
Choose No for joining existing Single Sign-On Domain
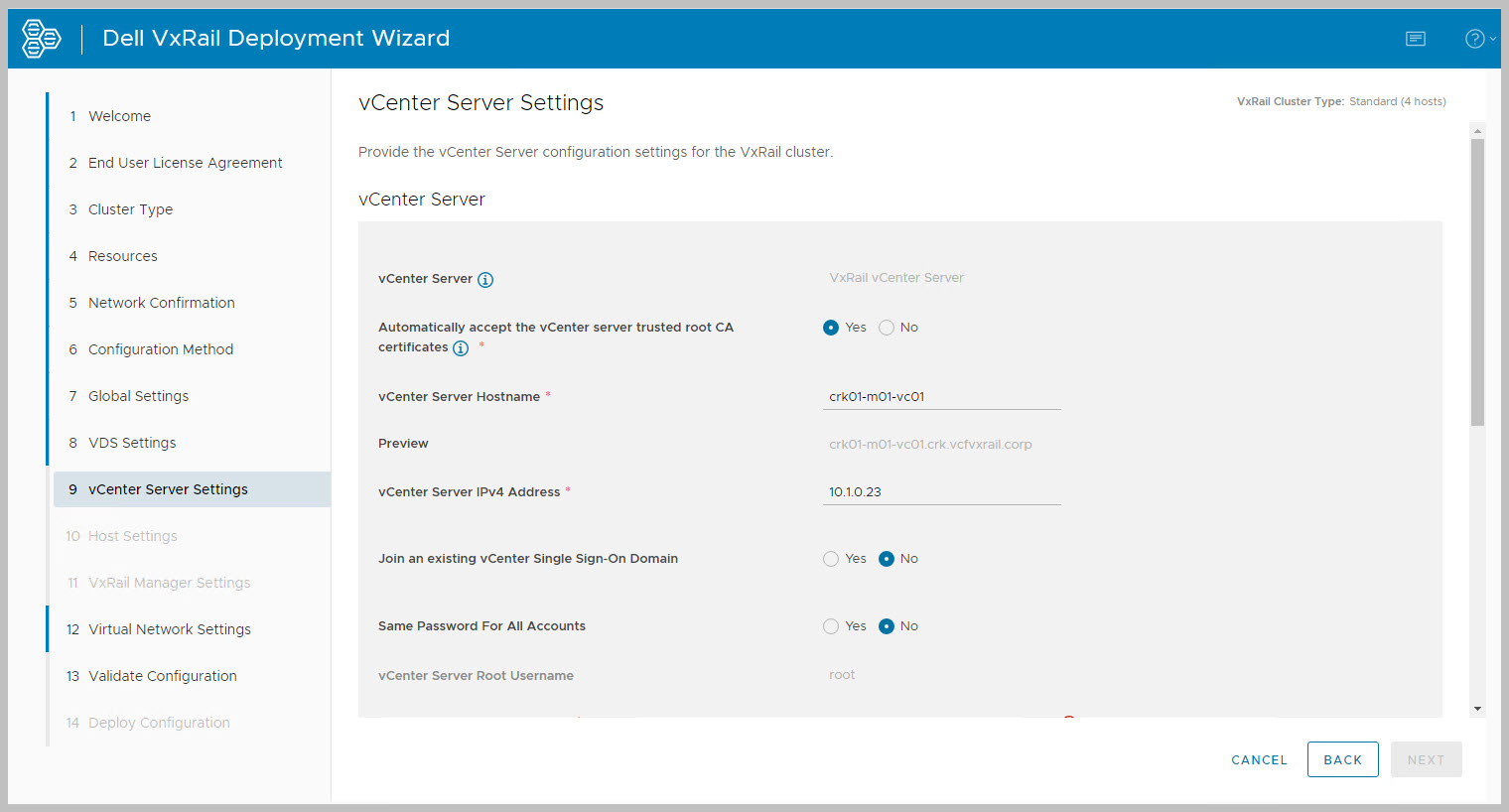[x=887, y=559]
